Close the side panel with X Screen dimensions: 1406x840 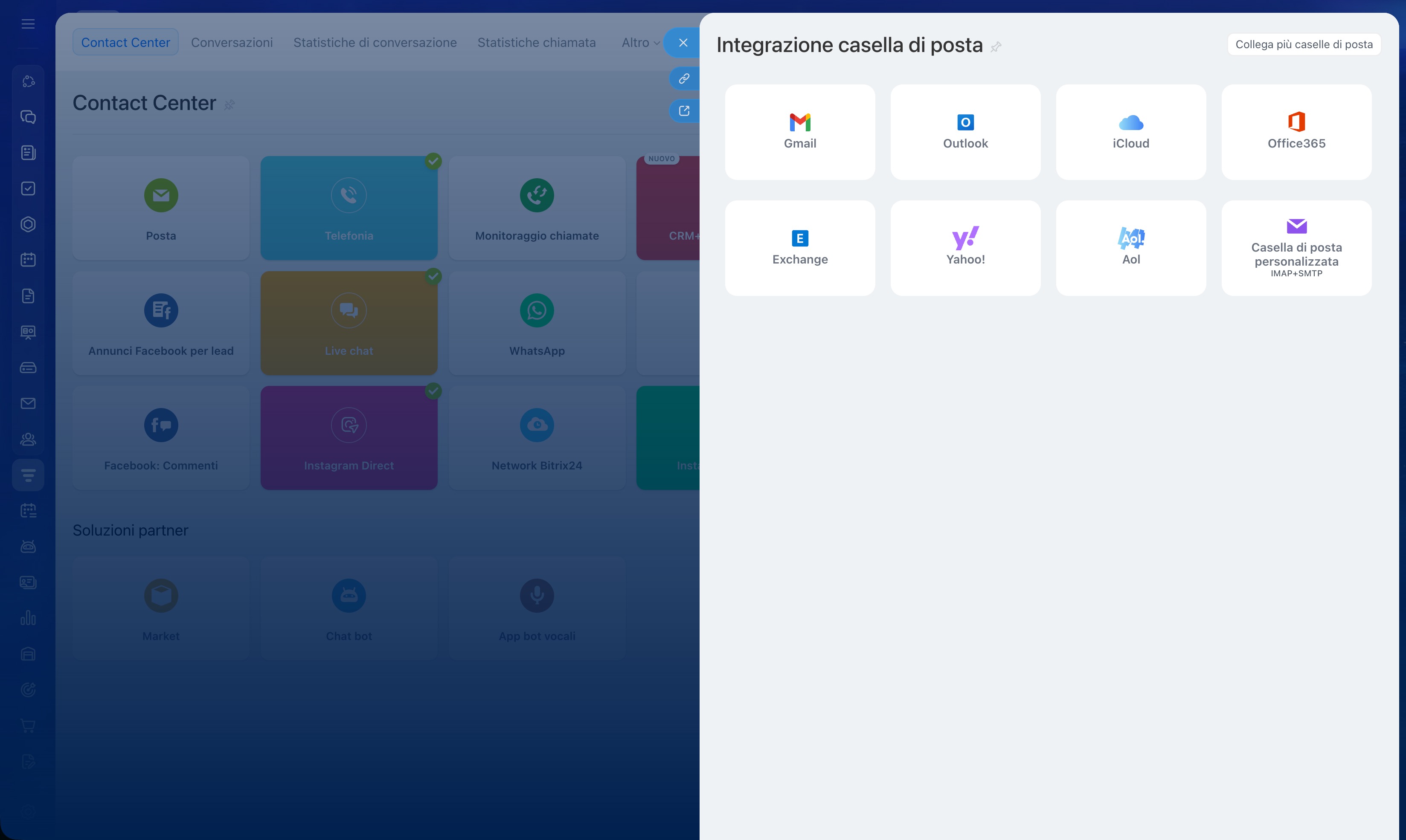[683, 43]
